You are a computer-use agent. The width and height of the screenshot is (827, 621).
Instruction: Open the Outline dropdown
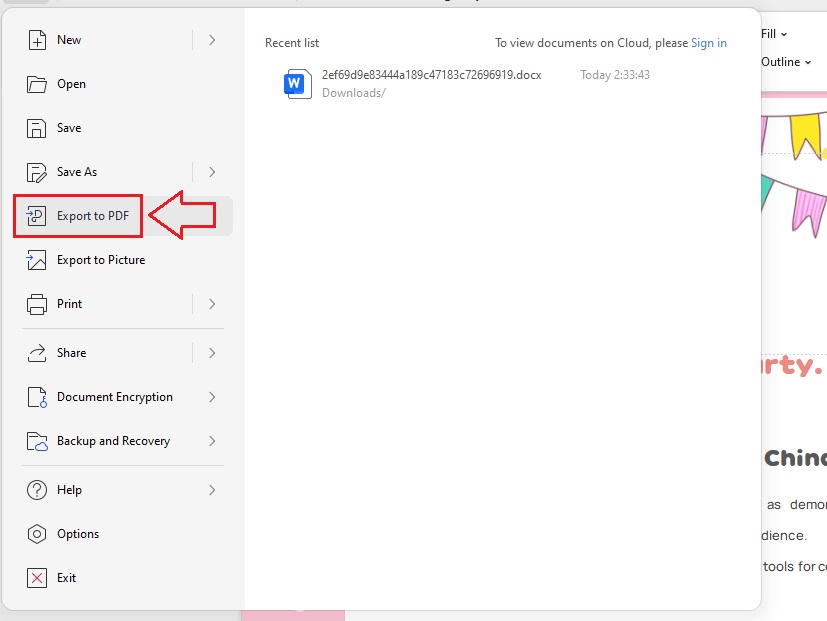(785, 61)
